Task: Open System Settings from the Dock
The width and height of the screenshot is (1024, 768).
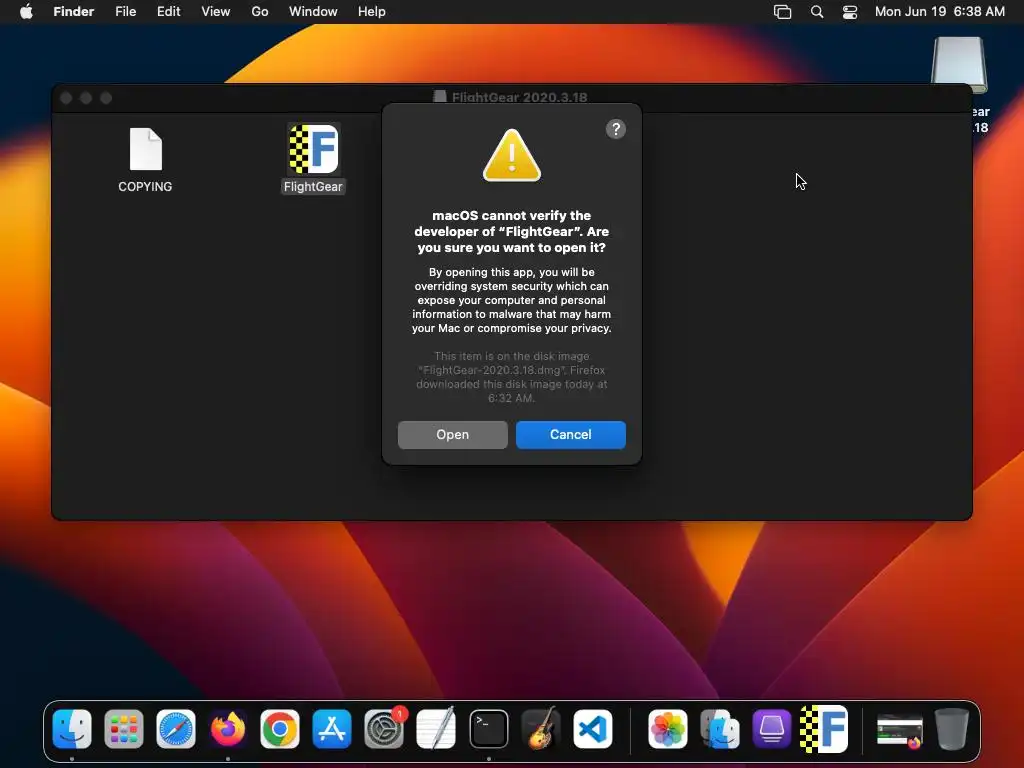Action: pyautogui.click(x=384, y=729)
